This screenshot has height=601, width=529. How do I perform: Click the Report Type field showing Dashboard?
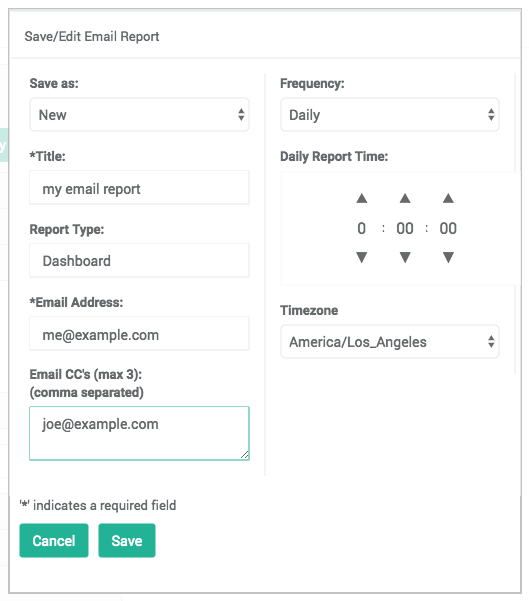coord(139,260)
